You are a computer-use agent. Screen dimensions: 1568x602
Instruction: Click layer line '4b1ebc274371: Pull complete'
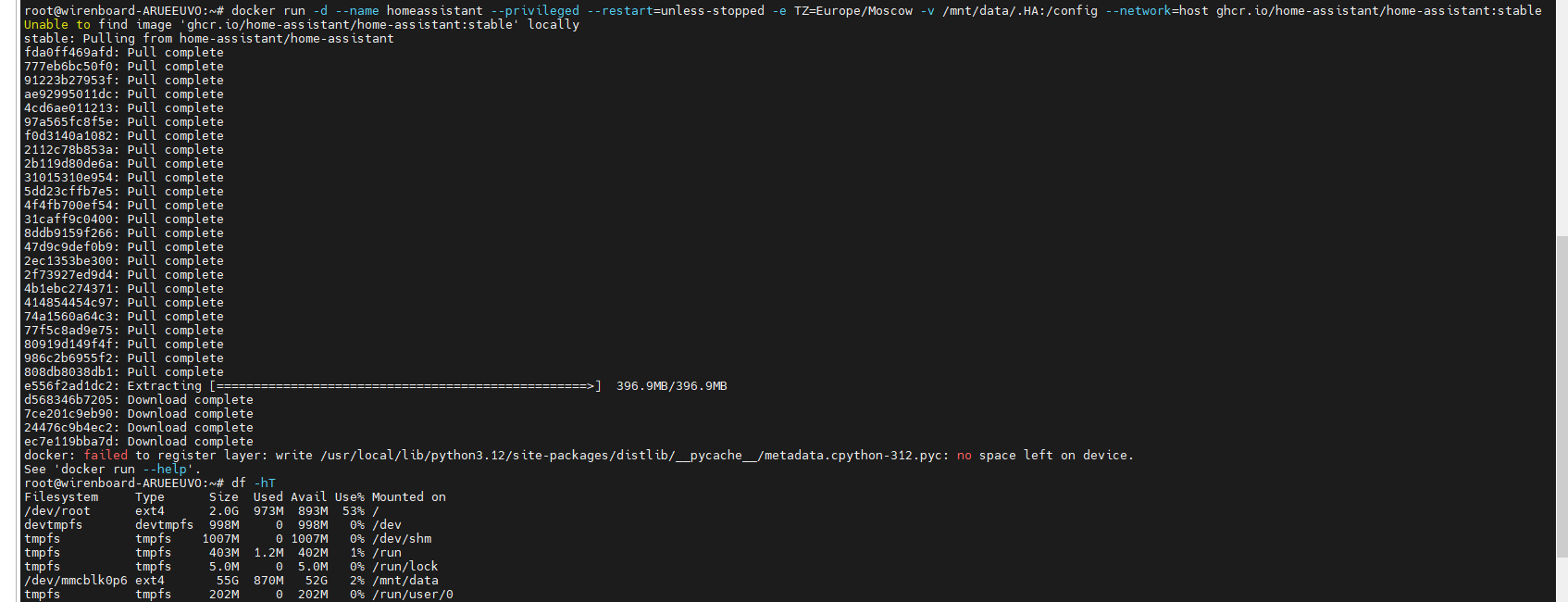[x=124, y=289]
